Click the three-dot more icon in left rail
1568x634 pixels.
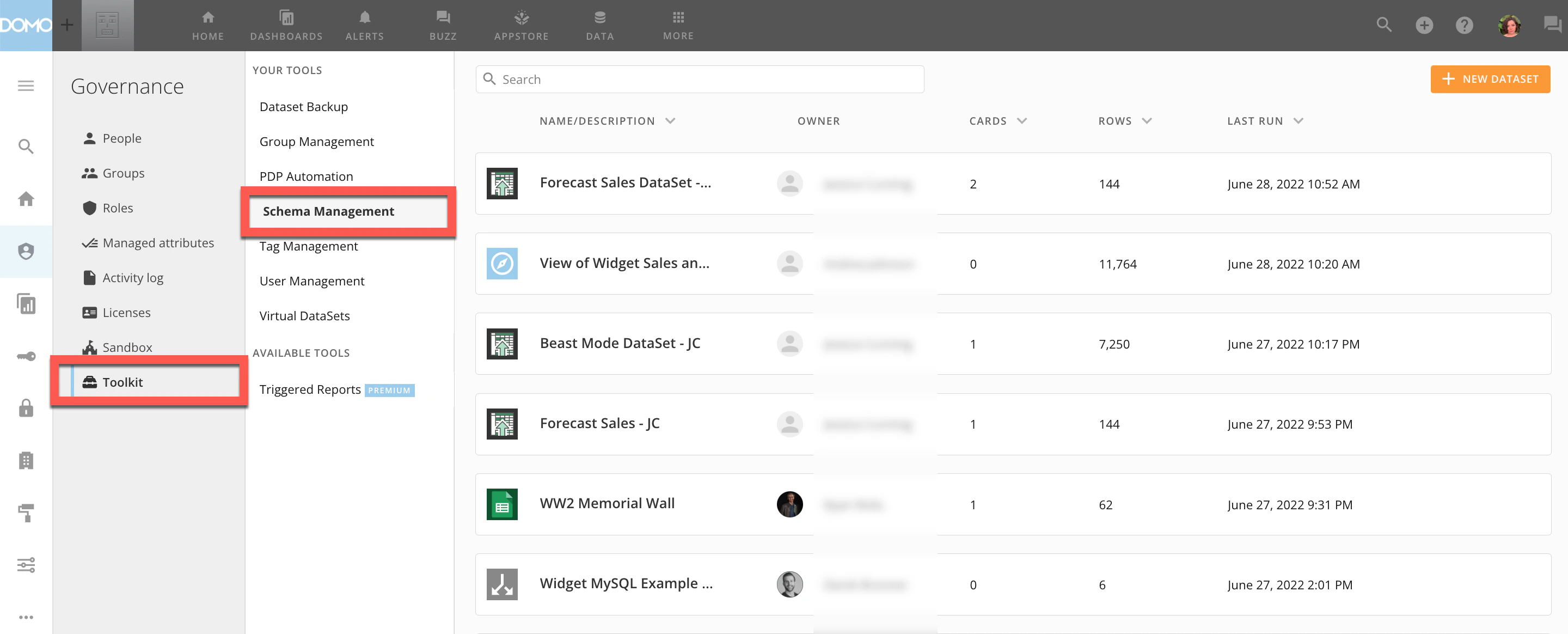[26, 617]
